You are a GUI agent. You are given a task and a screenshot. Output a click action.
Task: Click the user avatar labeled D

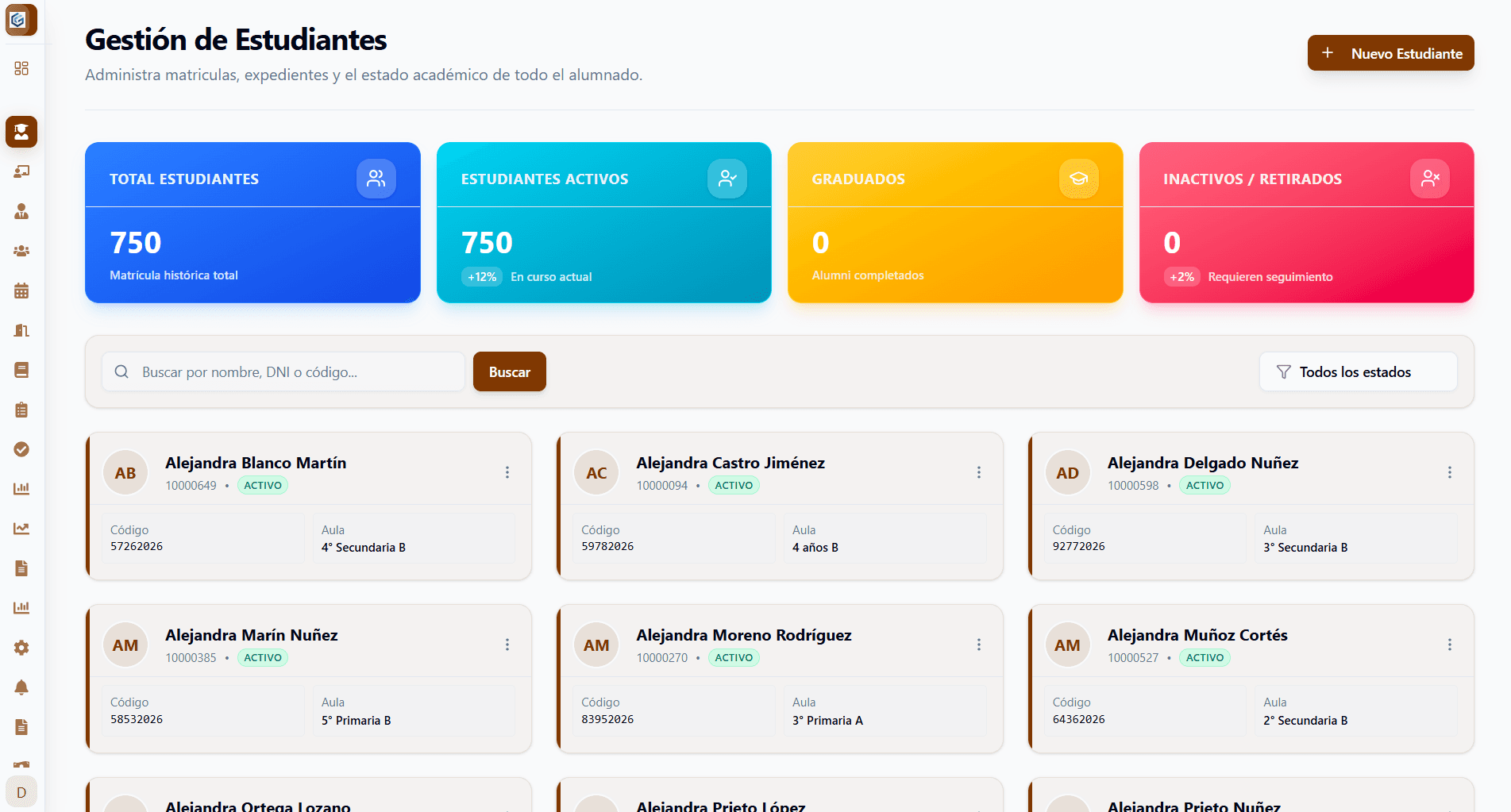(x=21, y=792)
